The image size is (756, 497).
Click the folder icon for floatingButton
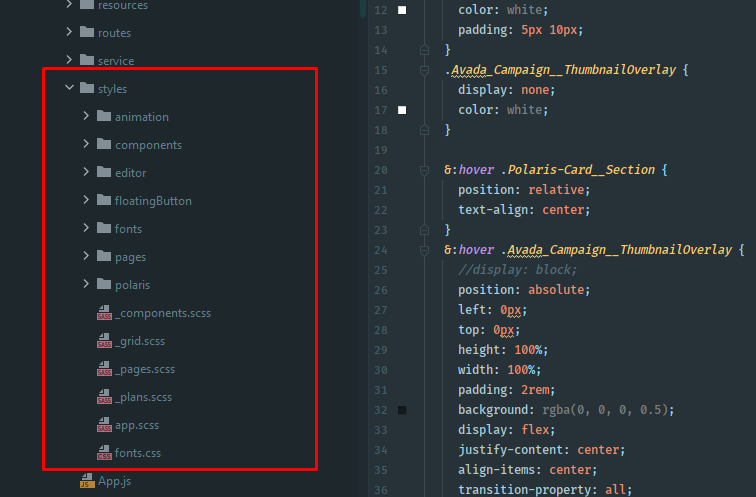coord(104,201)
